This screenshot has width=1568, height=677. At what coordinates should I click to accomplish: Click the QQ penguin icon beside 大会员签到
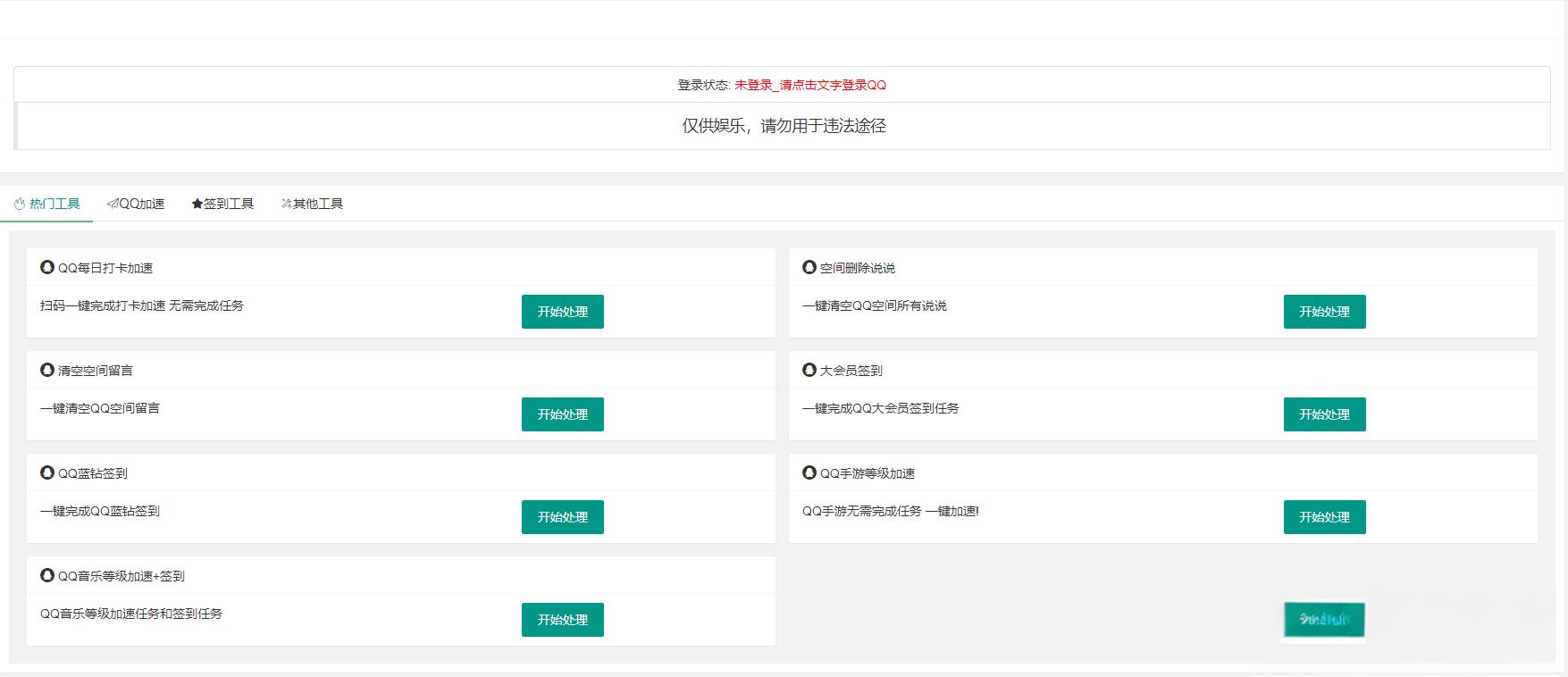tap(809, 370)
